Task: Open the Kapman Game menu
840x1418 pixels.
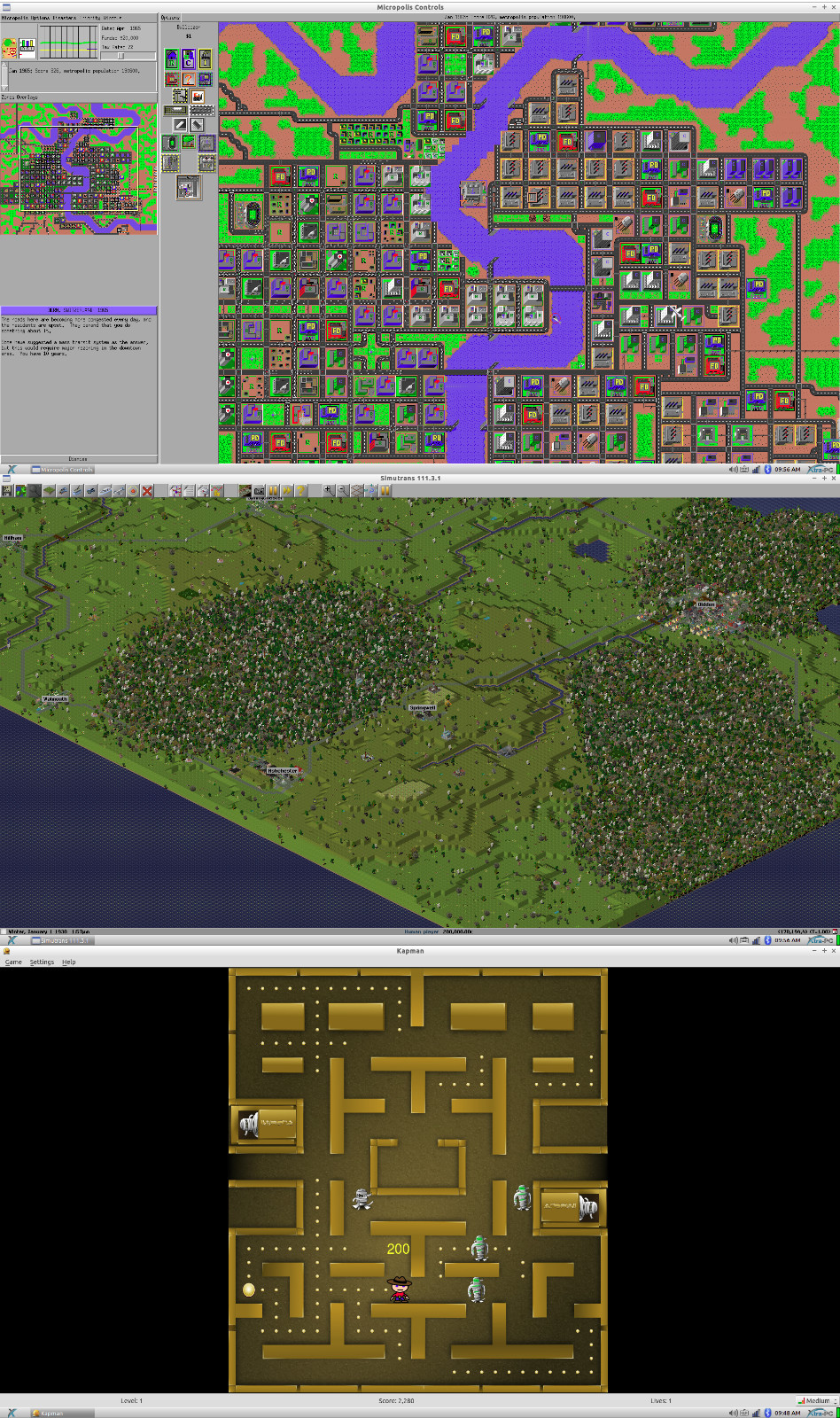Action: [x=13, y=962]
